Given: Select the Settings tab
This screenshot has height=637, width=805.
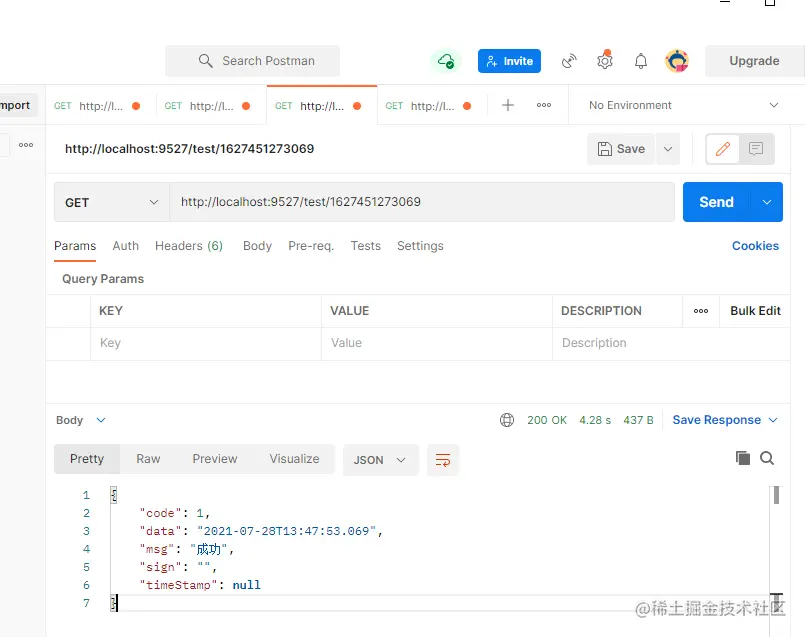Looking at the screenshot, I should tap(420, 246).
